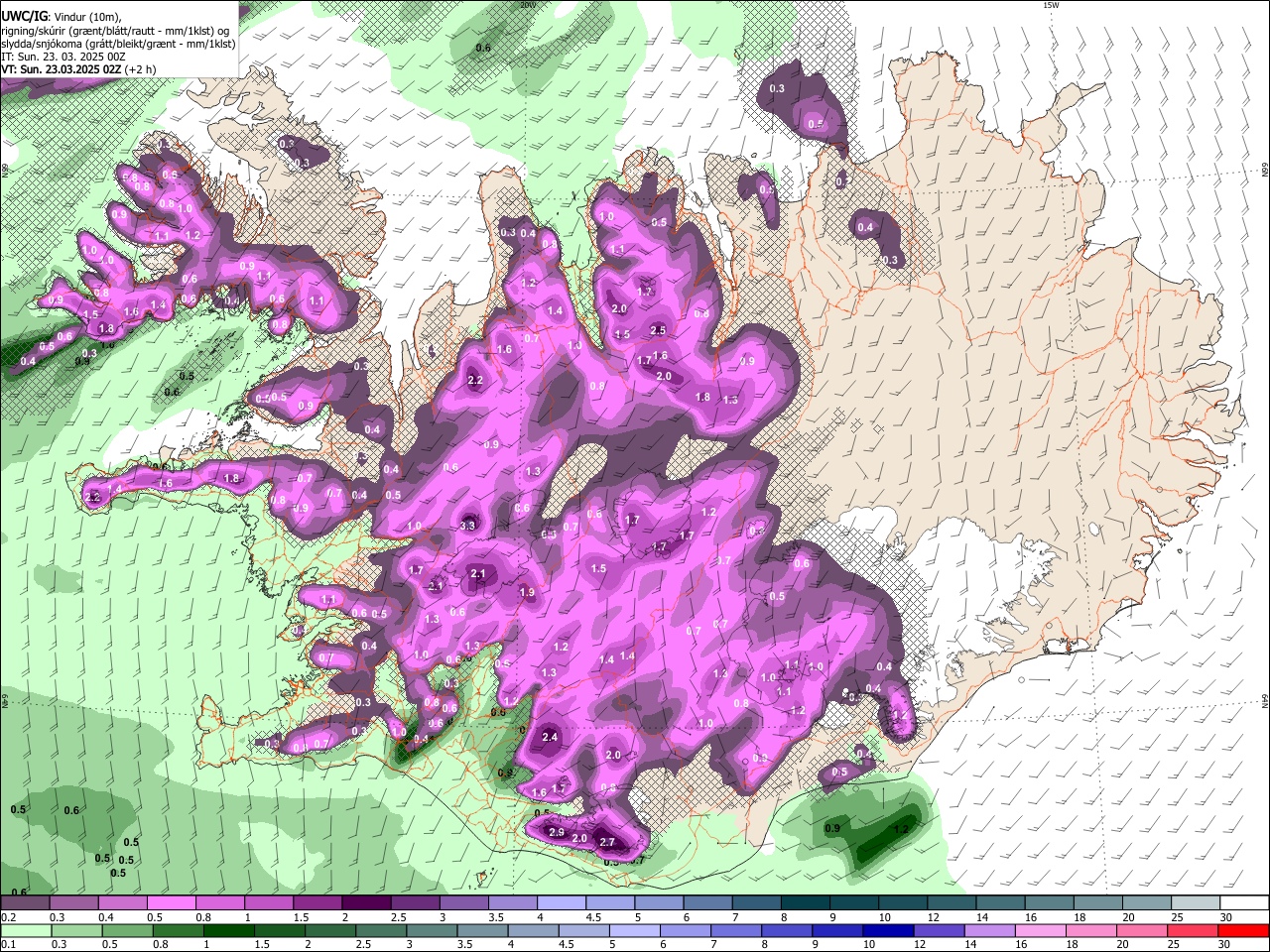Click the 2.4 snowfall value on the map

(x=550, y=738)
